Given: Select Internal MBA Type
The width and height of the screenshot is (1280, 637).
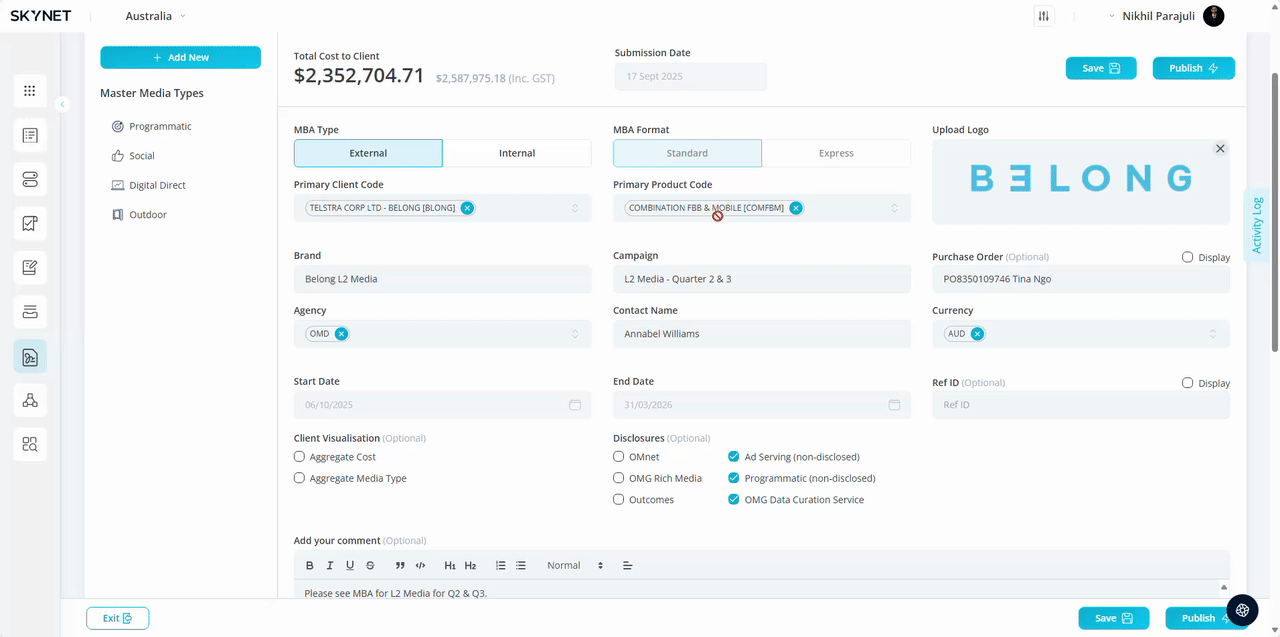Looking at the screenshot, I should [x=517, y=153].
